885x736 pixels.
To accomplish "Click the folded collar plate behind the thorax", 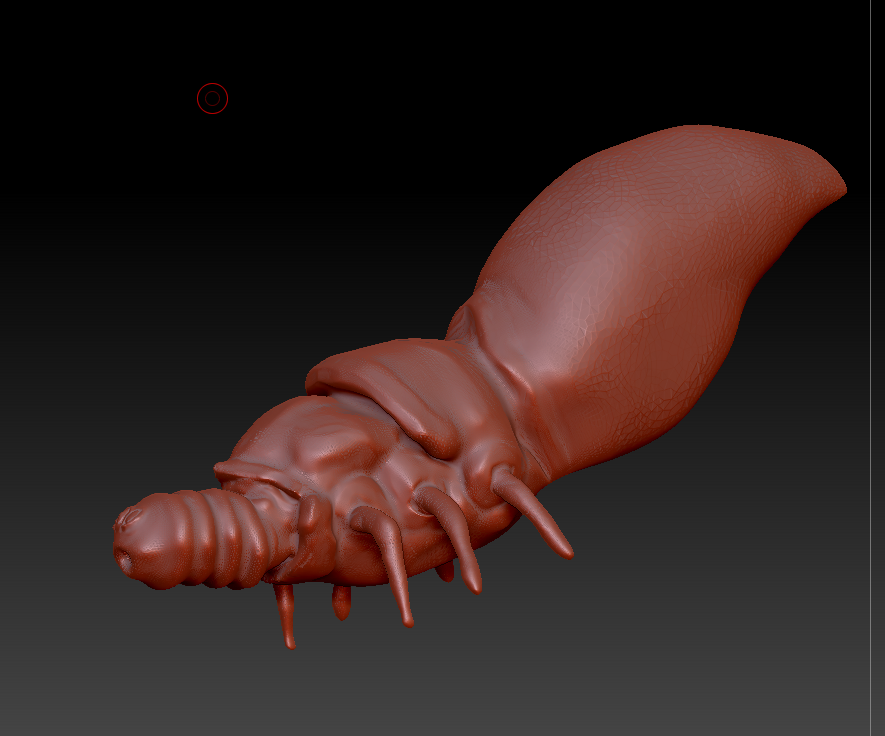I will [x=384, y=389].
